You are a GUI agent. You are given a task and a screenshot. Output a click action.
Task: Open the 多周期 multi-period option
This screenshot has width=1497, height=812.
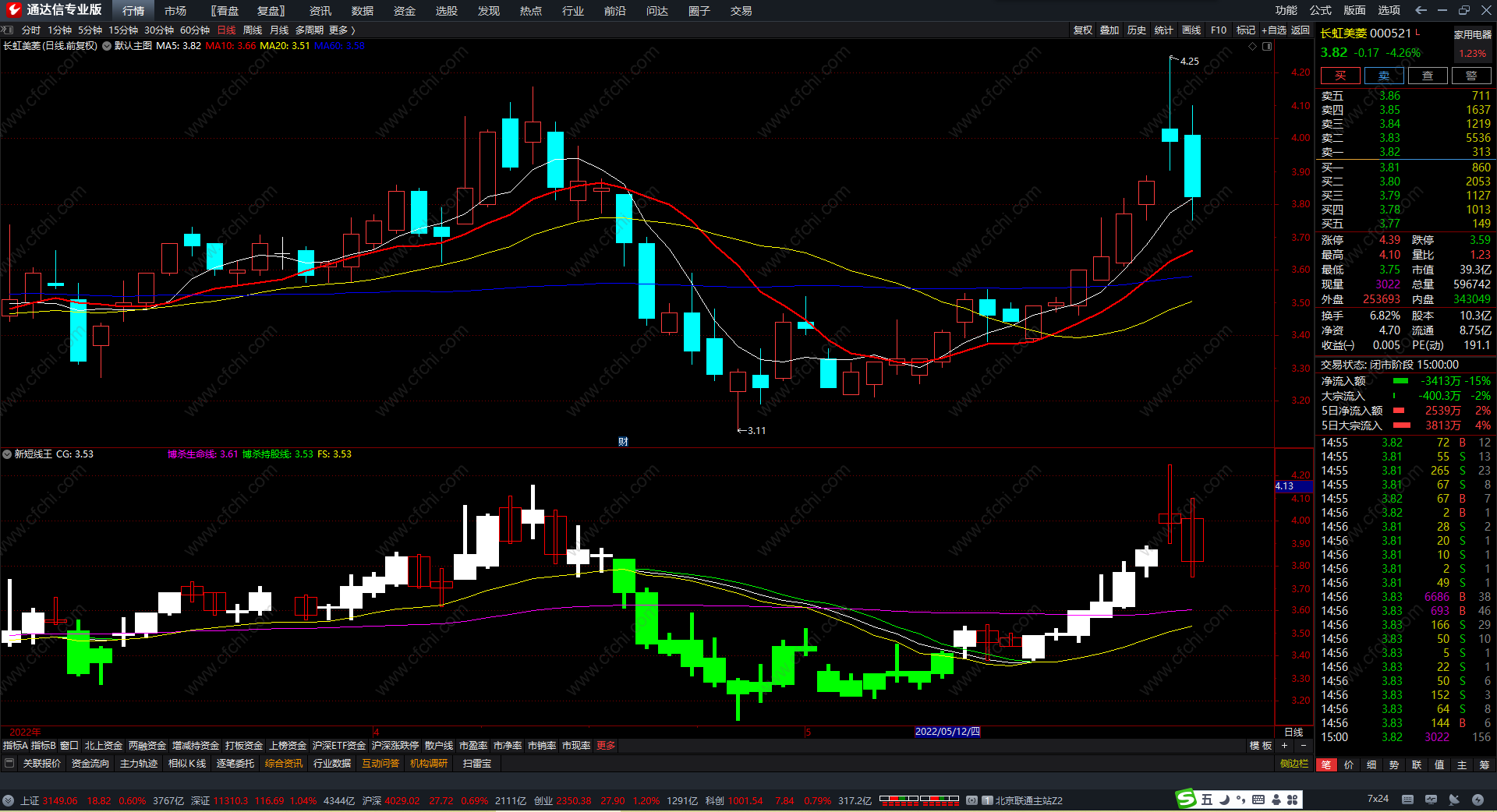[x=310, y=30]
